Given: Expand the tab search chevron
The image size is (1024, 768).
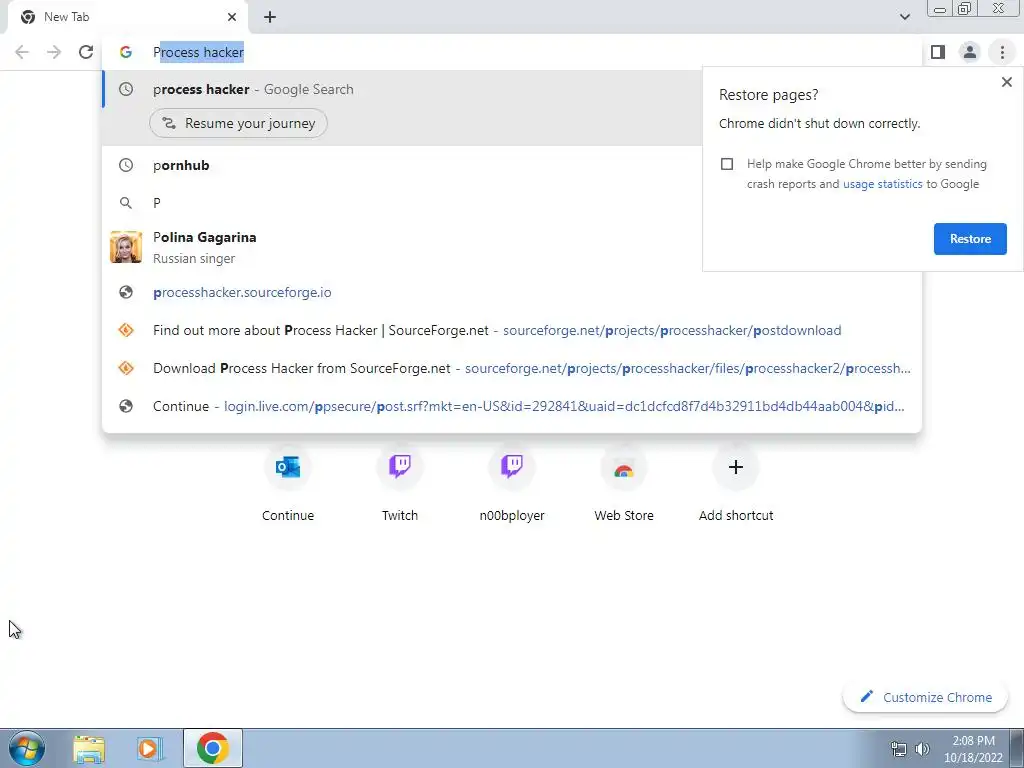Looking at the screenshot, I should click(904, 17).
